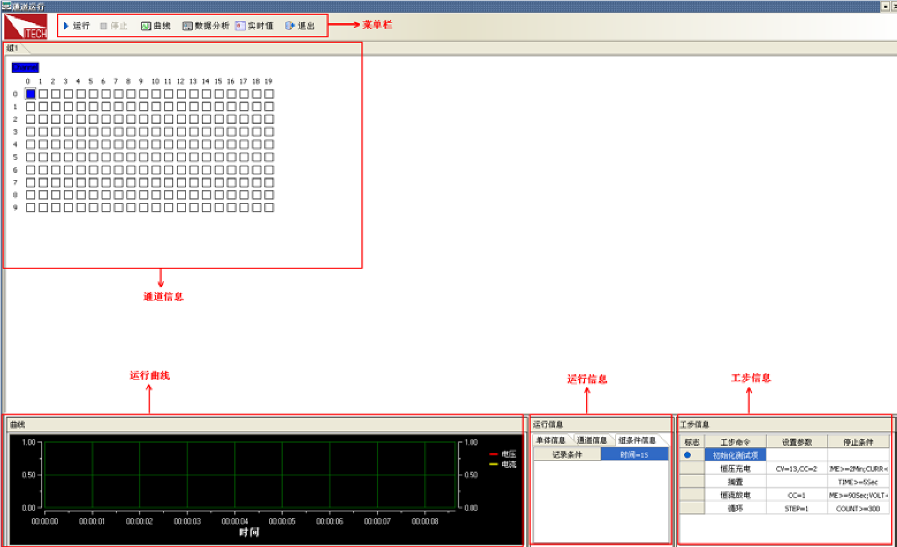Select the 恒压充电 step row
This screenshot has height=547, width=897.
(x=734, y=468)
